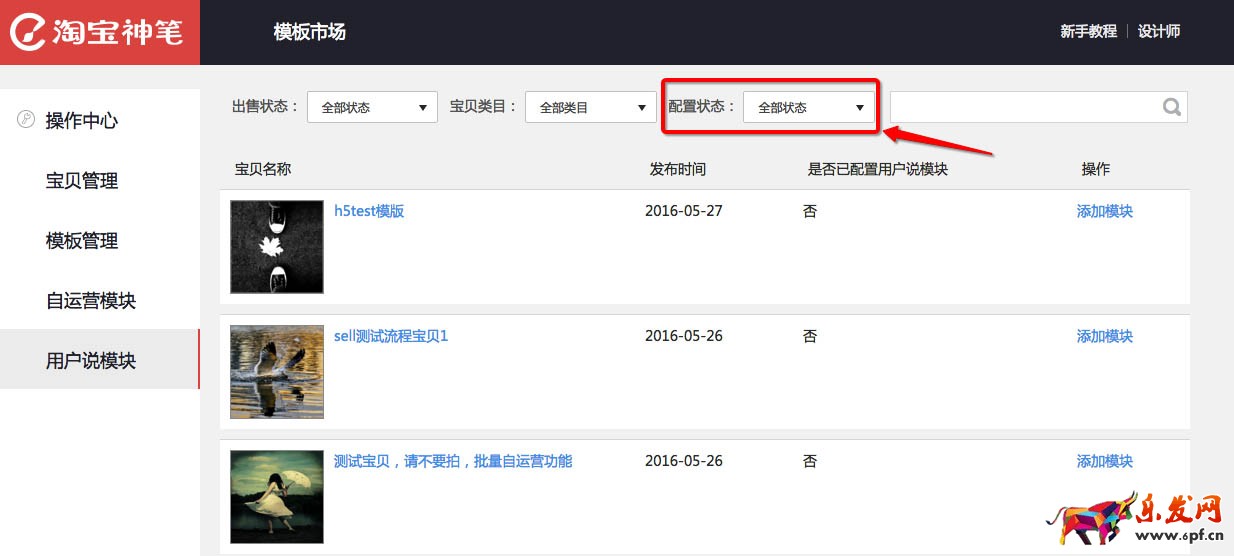Open 自运营模块 in the sidebar
This screenshot has width=1234, height=556.
[91, 301]
